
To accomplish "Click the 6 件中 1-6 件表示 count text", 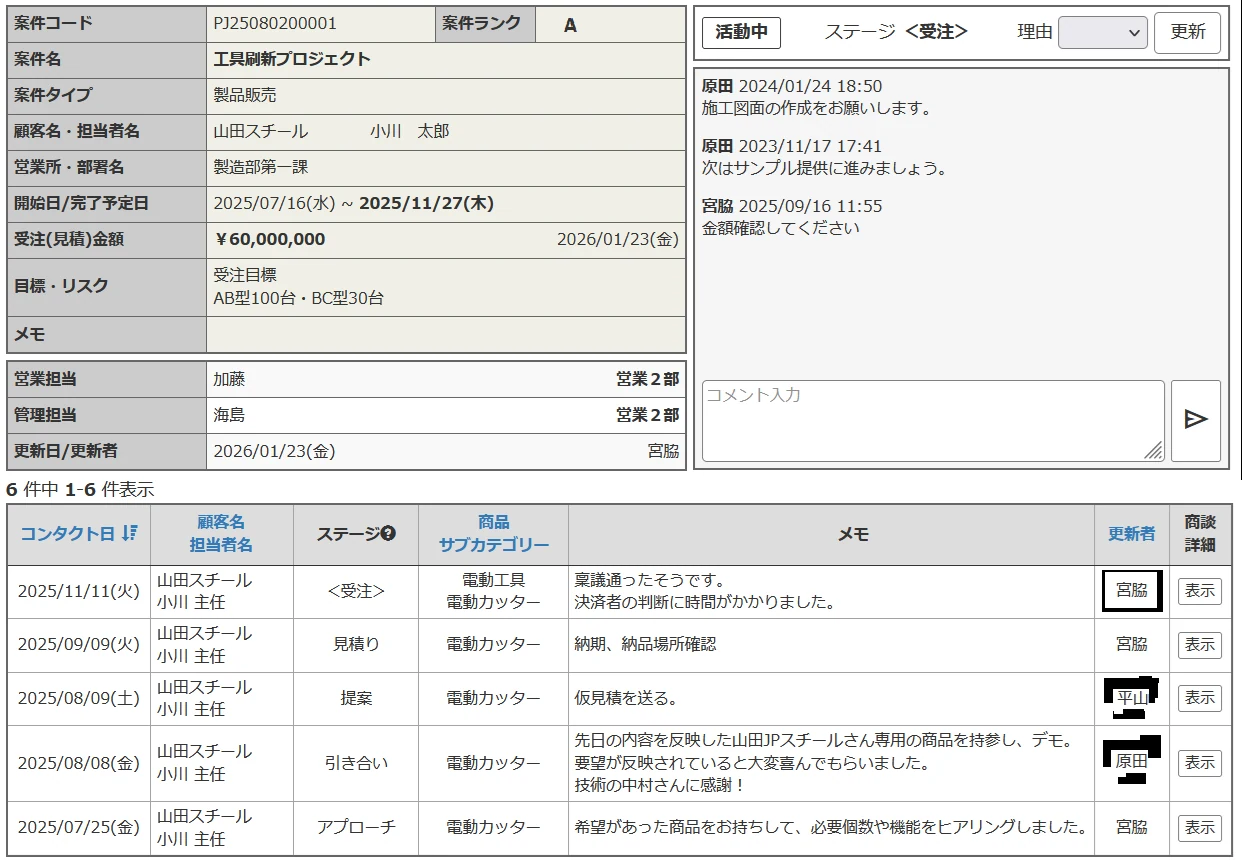I will pos(80,490).
